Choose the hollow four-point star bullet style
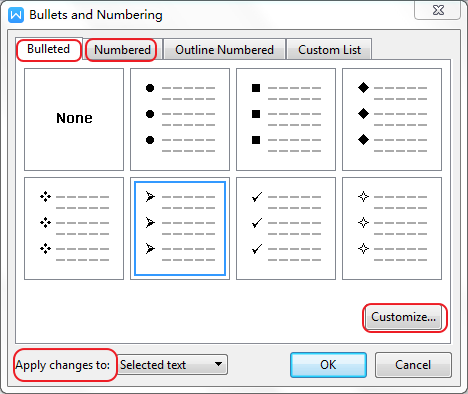This screenshot has width=468, height=394. pos(392,228)
